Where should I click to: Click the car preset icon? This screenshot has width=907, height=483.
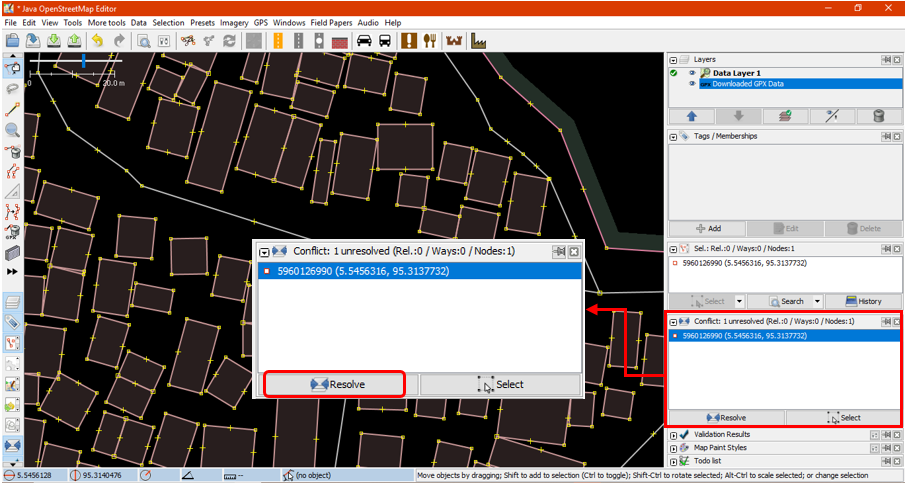[x=364, y=41]
